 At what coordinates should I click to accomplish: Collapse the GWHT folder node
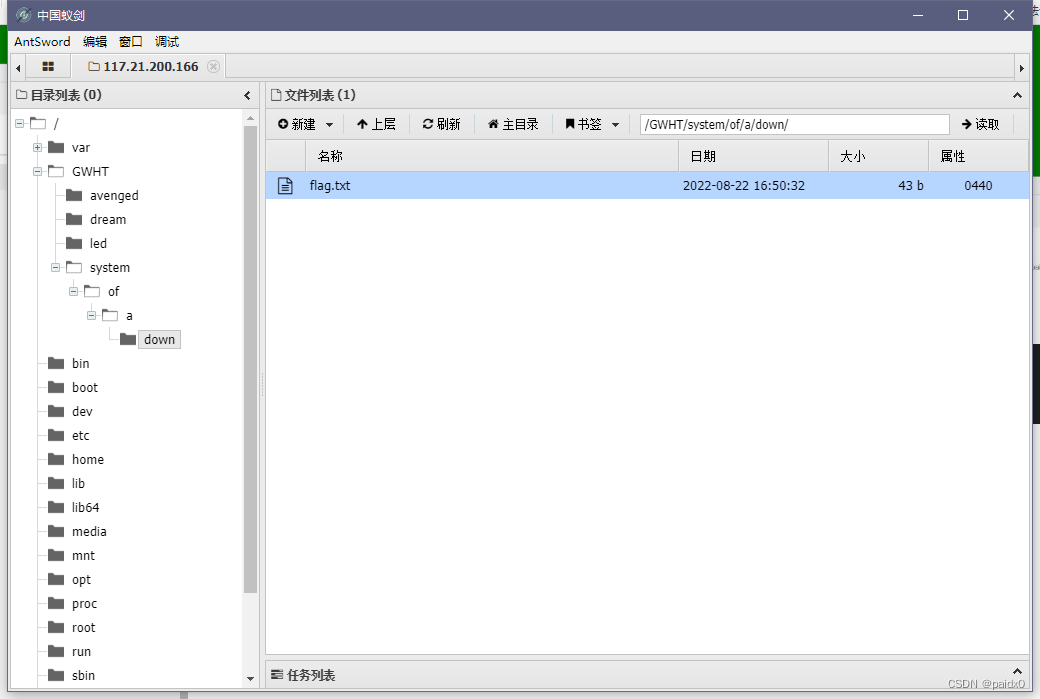pos(37,171)
